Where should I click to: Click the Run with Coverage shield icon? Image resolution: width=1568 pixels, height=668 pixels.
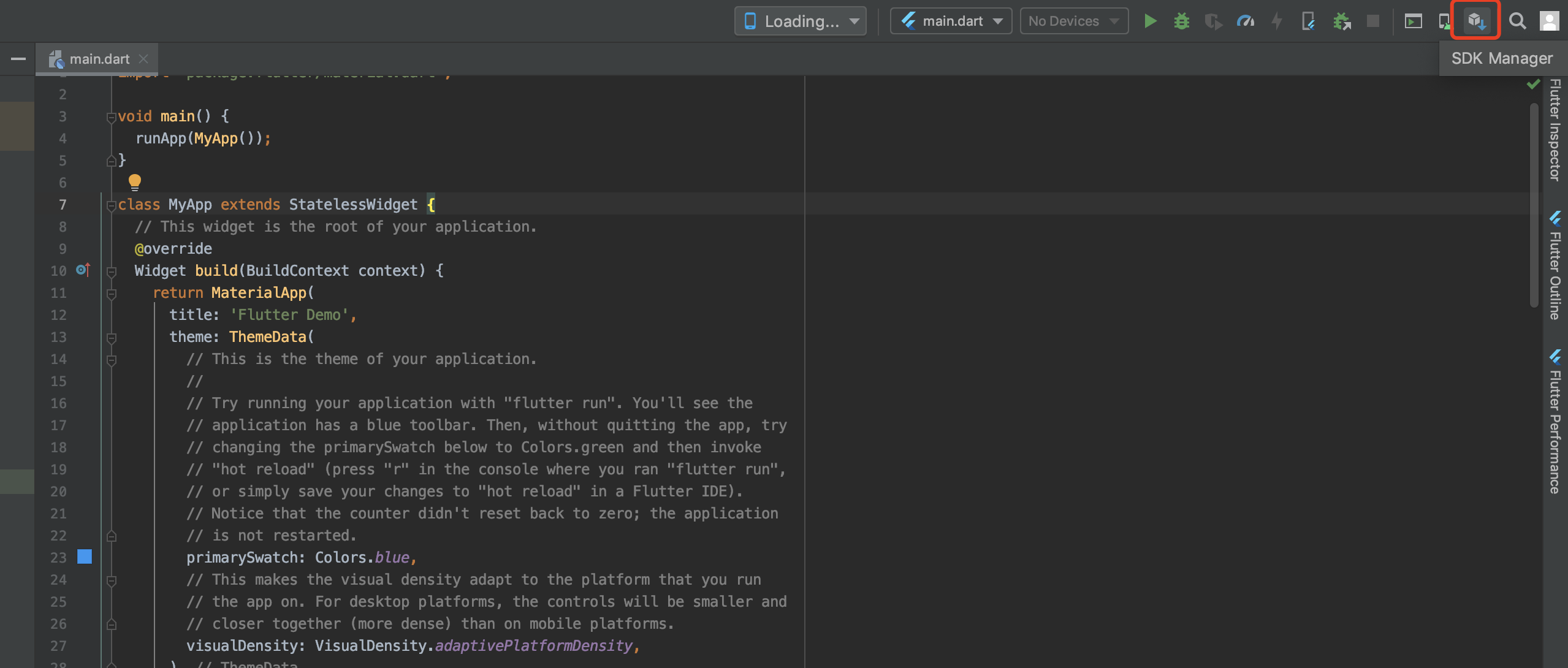(x=1213, y=21)
